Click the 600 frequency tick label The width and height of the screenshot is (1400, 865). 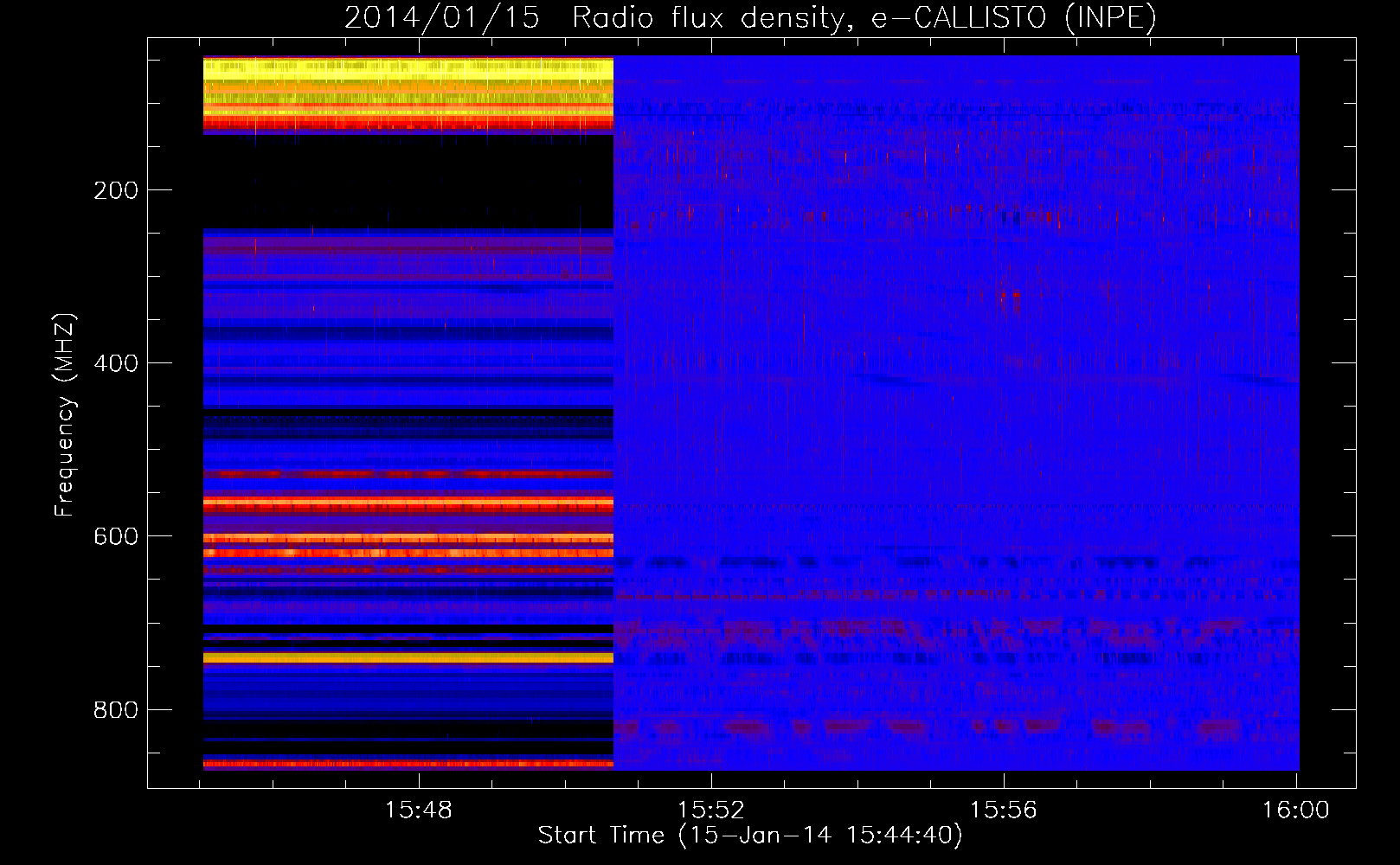pos(116,536)
